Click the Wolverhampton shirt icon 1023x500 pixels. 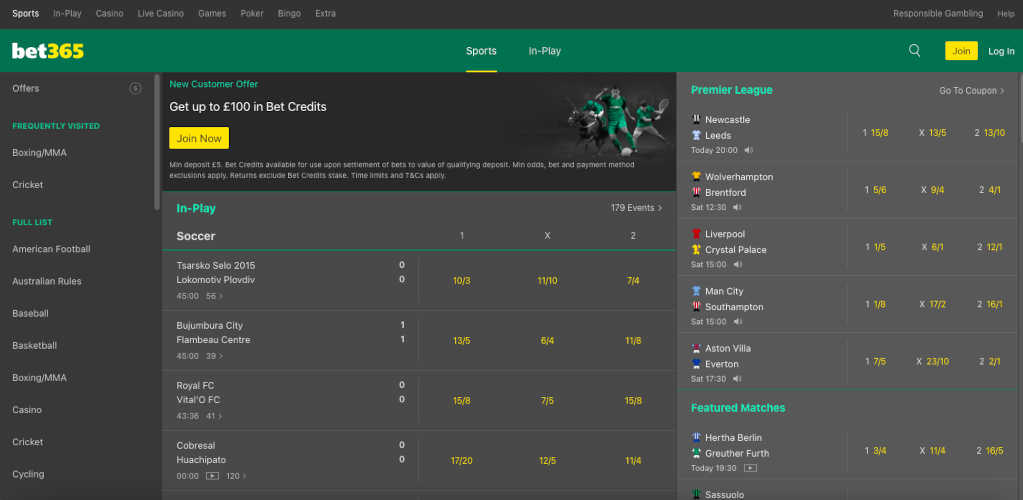coord(696,176)
